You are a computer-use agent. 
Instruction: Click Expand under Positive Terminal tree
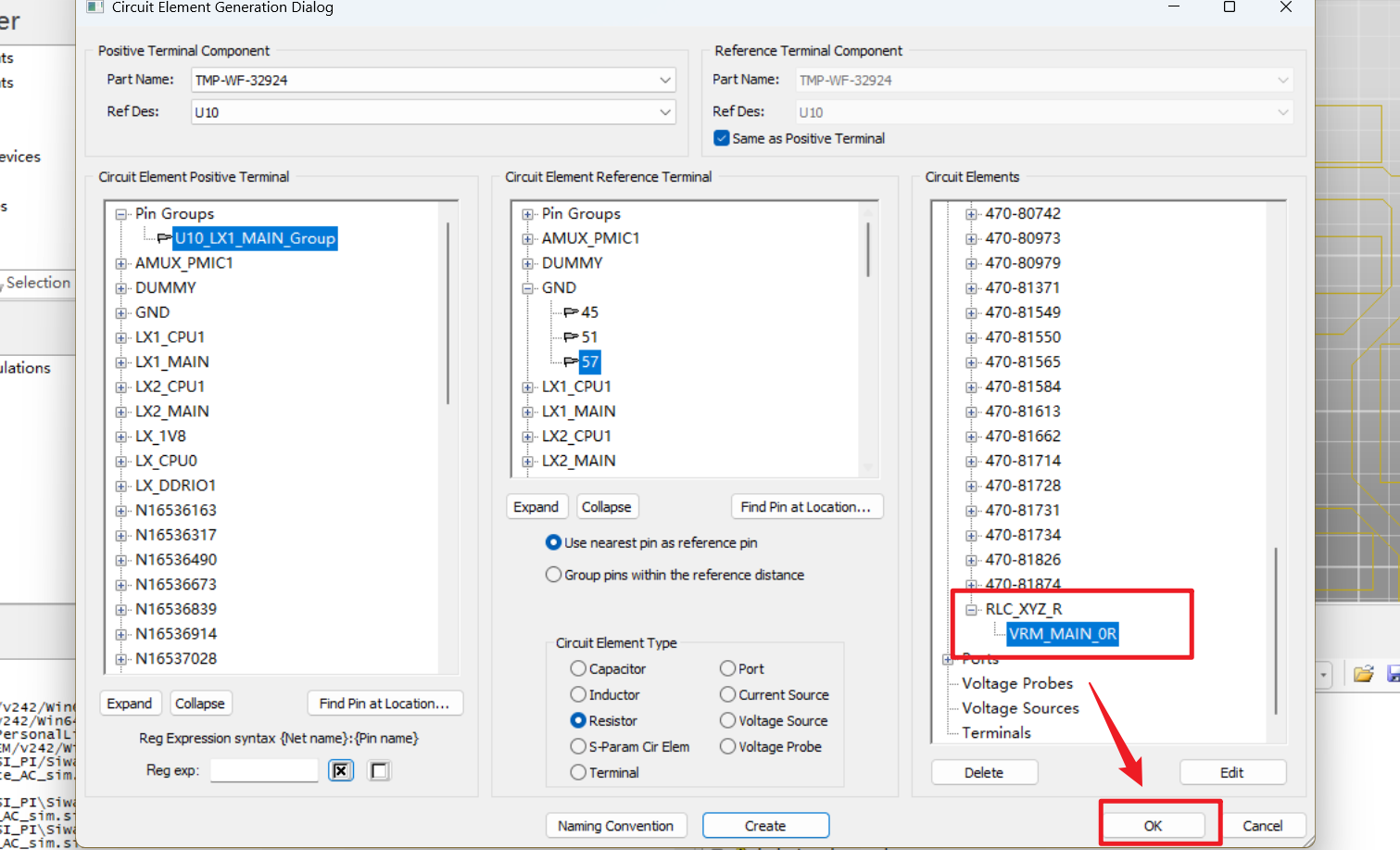(130, 704)
